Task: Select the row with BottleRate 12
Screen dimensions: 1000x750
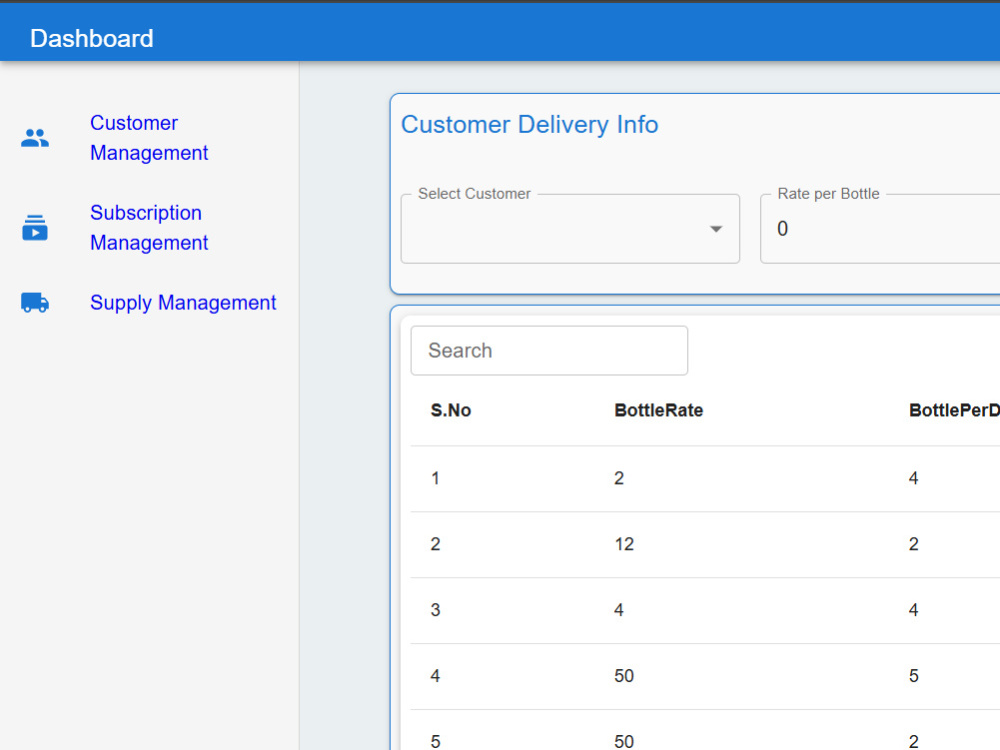Action: [705, 545]
